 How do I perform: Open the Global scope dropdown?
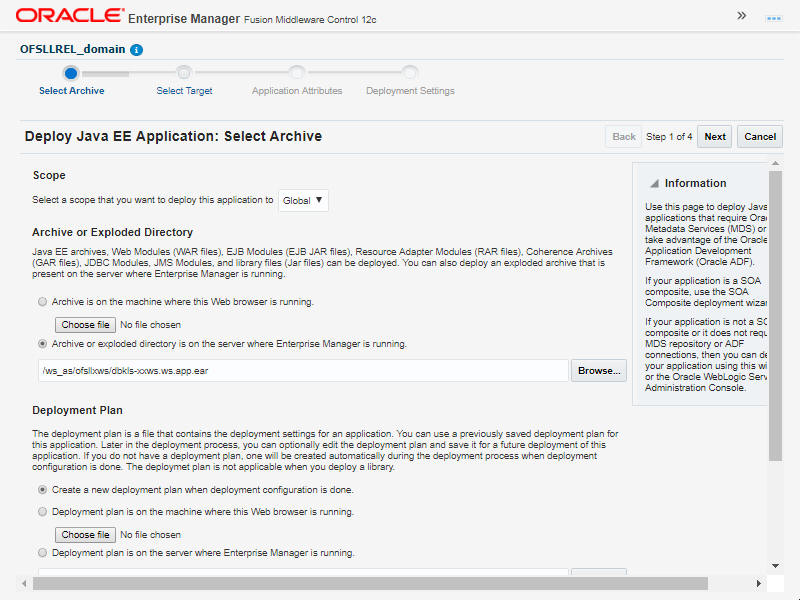(303, 201)
